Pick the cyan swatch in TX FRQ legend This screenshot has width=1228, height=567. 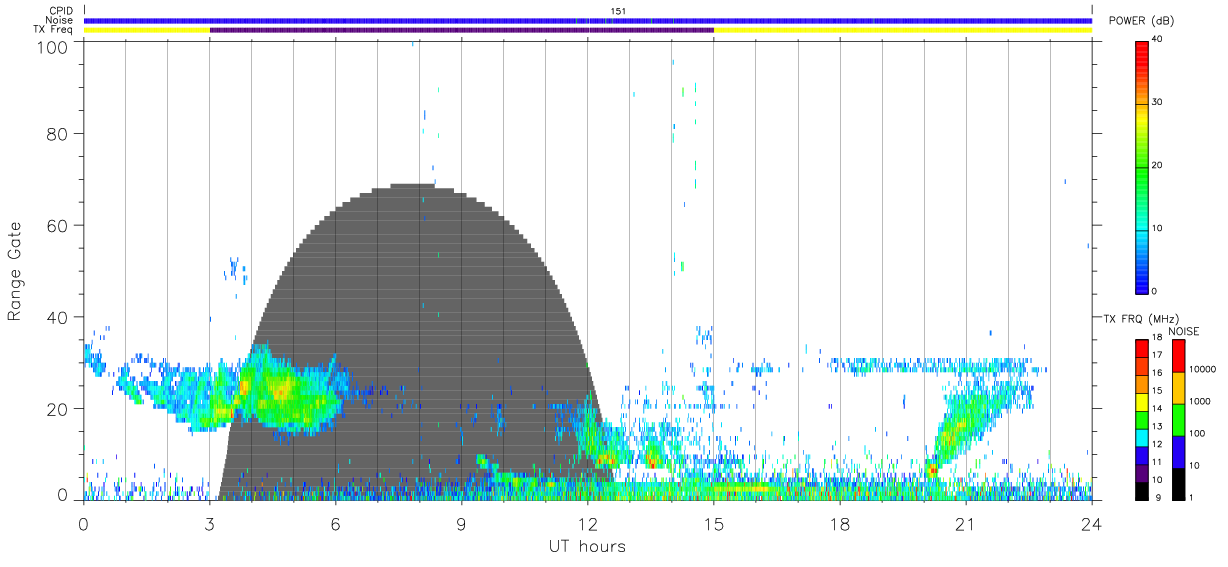click(1141, 436)
